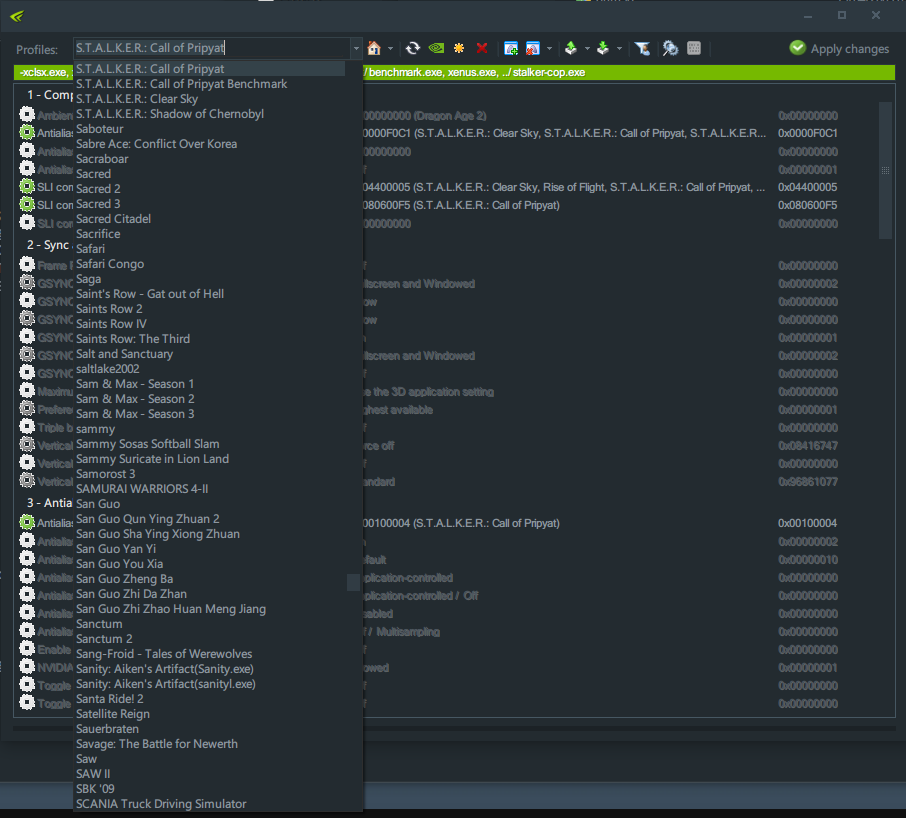Viewport: 906px width, 818px height.
Task: Click the hex value 0x96861077
Action: tap(807, 481)
